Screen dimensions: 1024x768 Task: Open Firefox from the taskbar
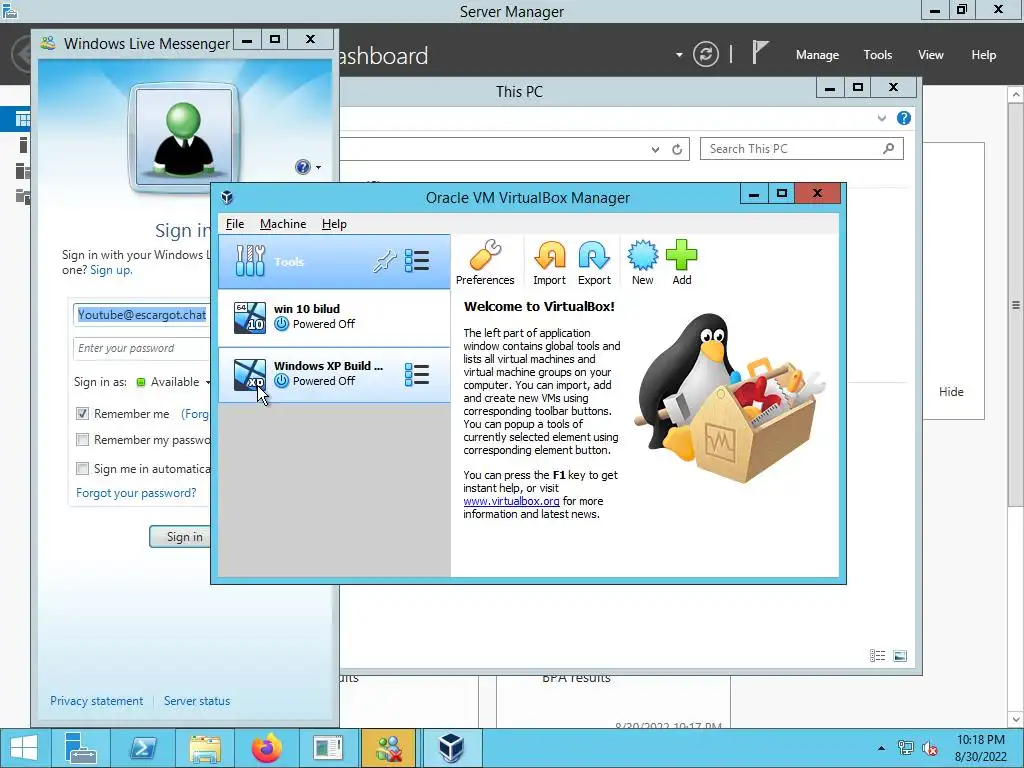point(266,748)
